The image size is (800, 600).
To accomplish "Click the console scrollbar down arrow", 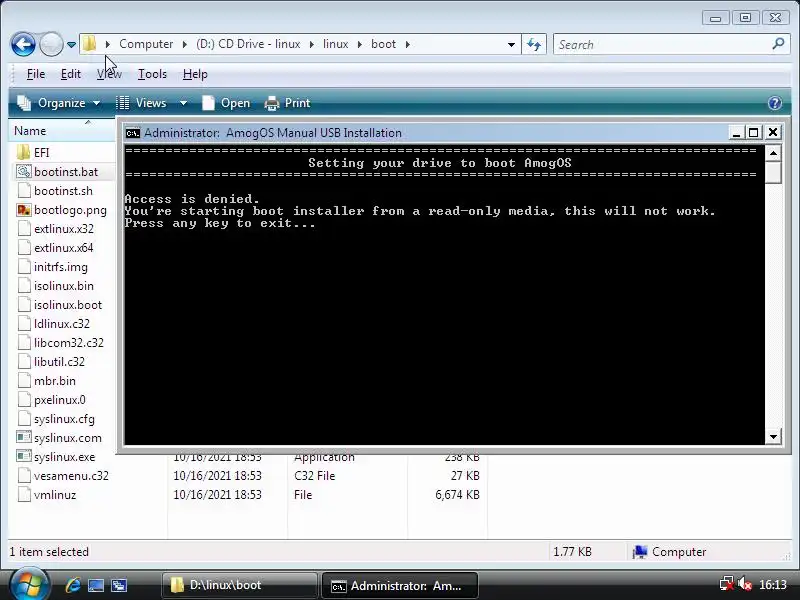I will pos(773,437).
